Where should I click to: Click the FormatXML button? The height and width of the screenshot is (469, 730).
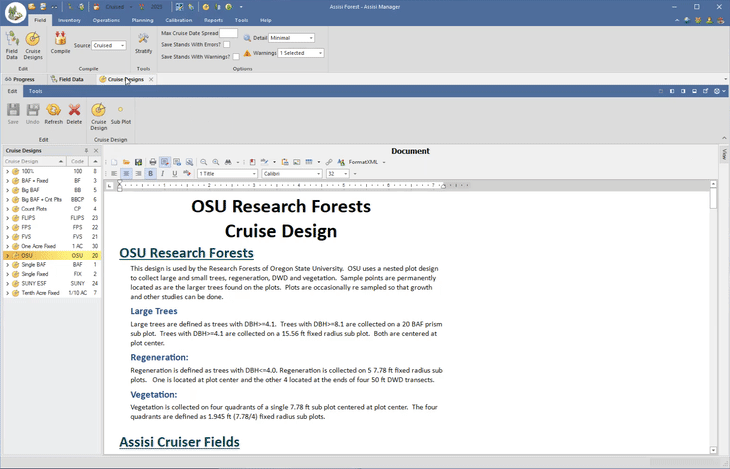(x=363, y=162)
